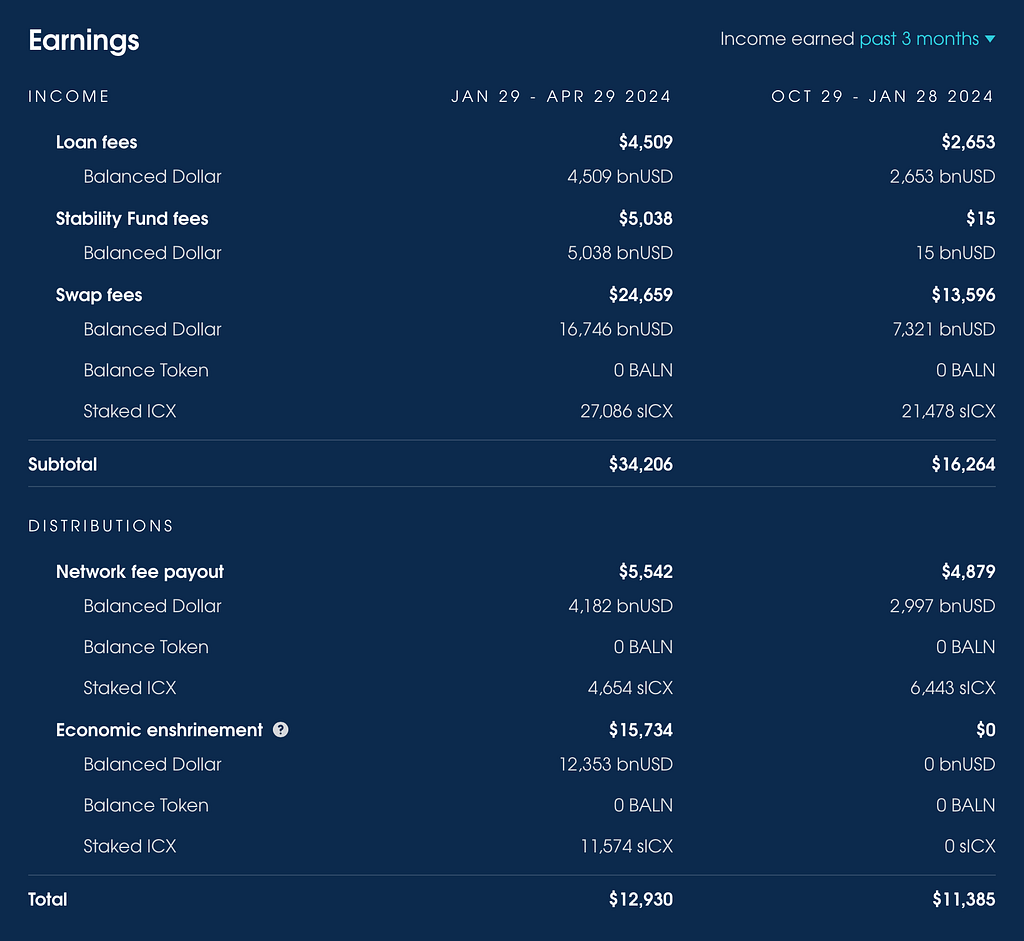Select the $12,930 total amount
This screenshot has width=1024, height=941.
(641, 899)
